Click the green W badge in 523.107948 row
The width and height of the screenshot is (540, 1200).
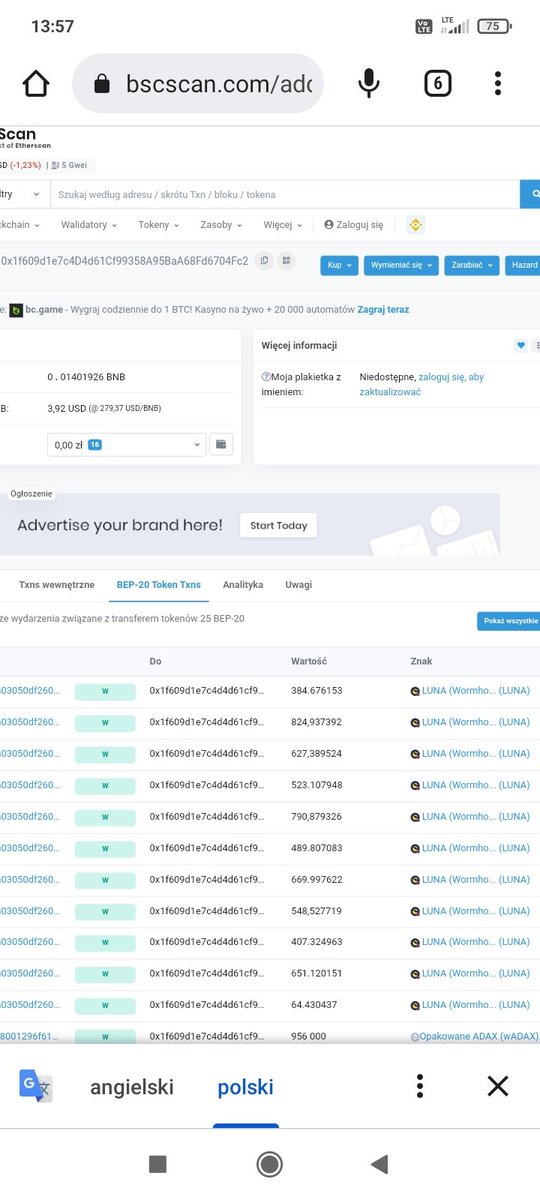105,785
